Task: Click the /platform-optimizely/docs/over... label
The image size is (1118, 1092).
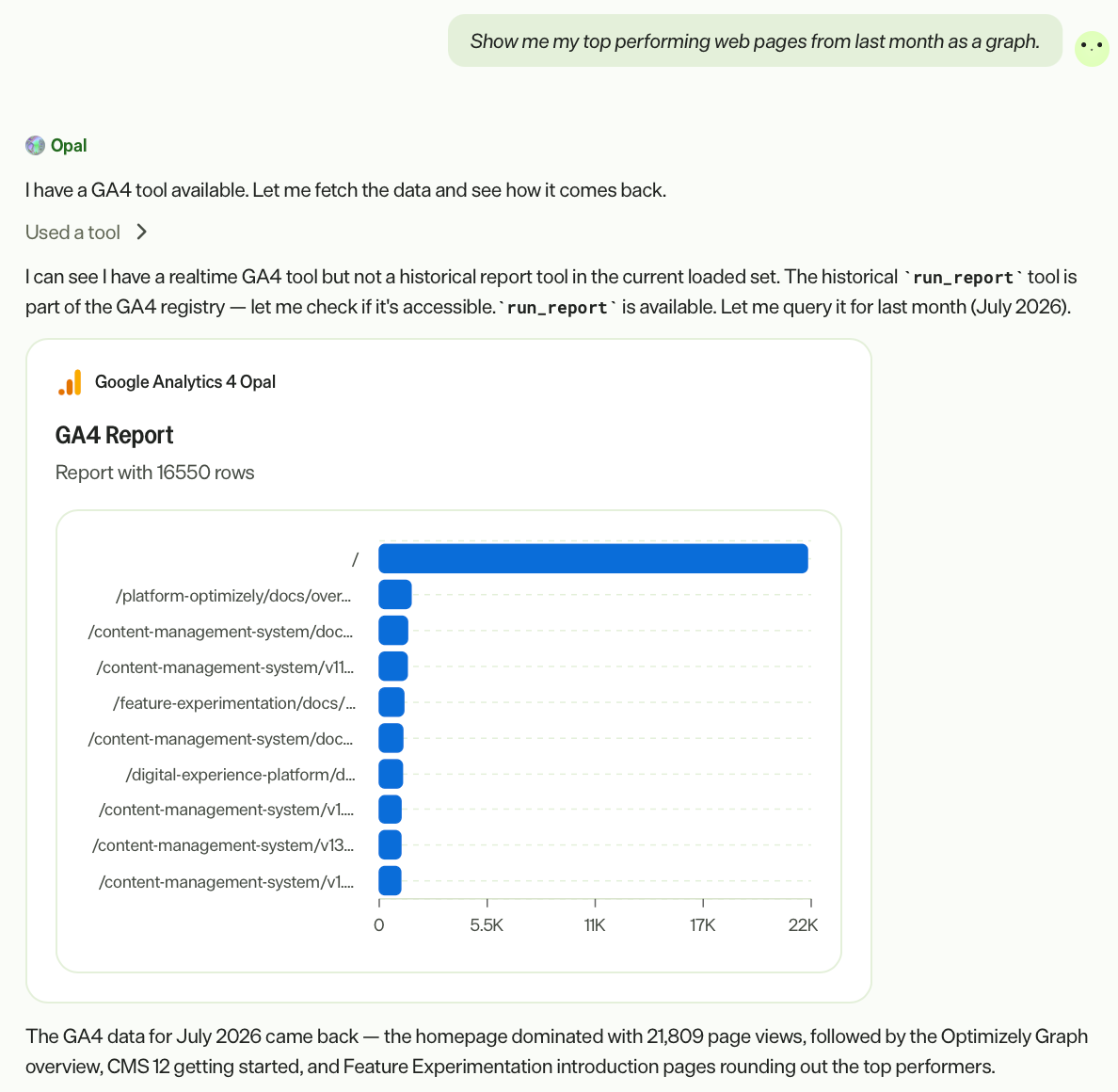Action: 234,596
